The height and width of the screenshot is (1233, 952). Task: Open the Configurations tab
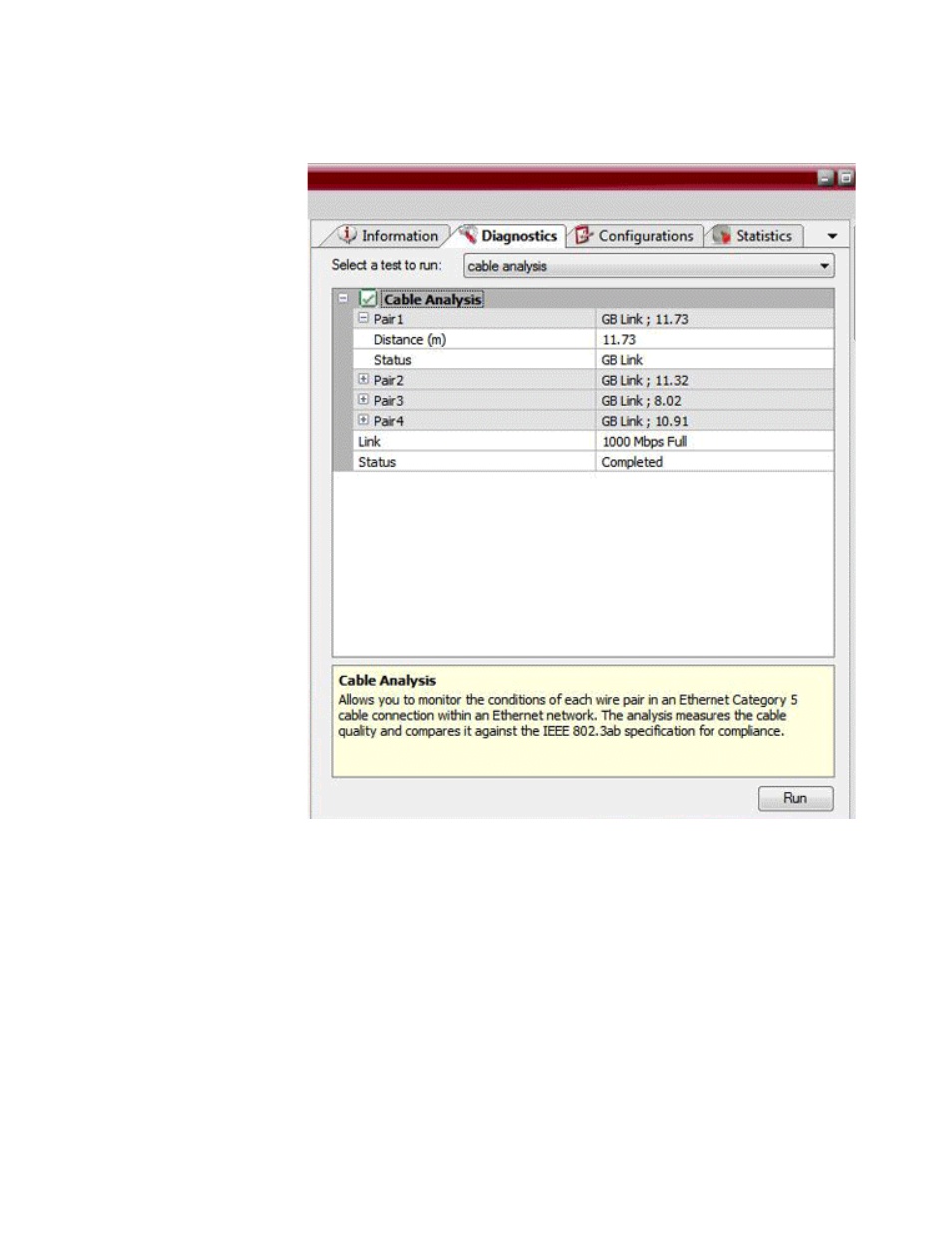click(x=635, y=236)
